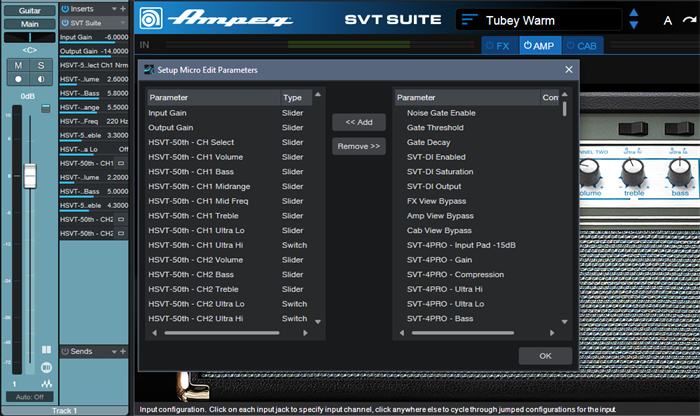Click the small channel editor icon near fader
Viewport: 700px width, 416px height.
point(46,108)
